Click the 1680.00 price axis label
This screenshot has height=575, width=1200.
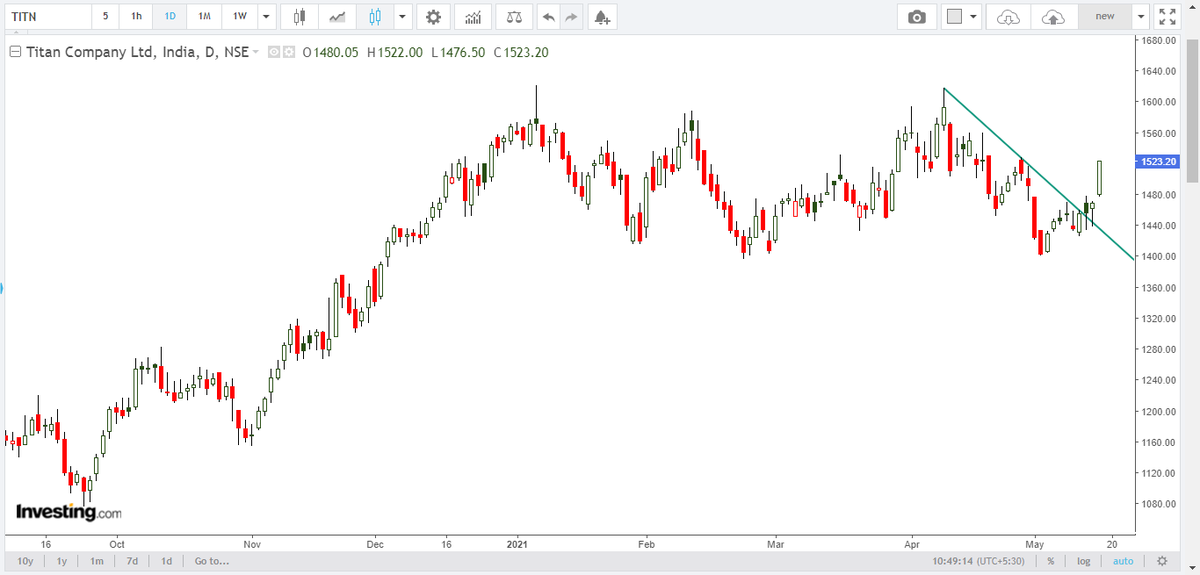[x=1160, y=40]
